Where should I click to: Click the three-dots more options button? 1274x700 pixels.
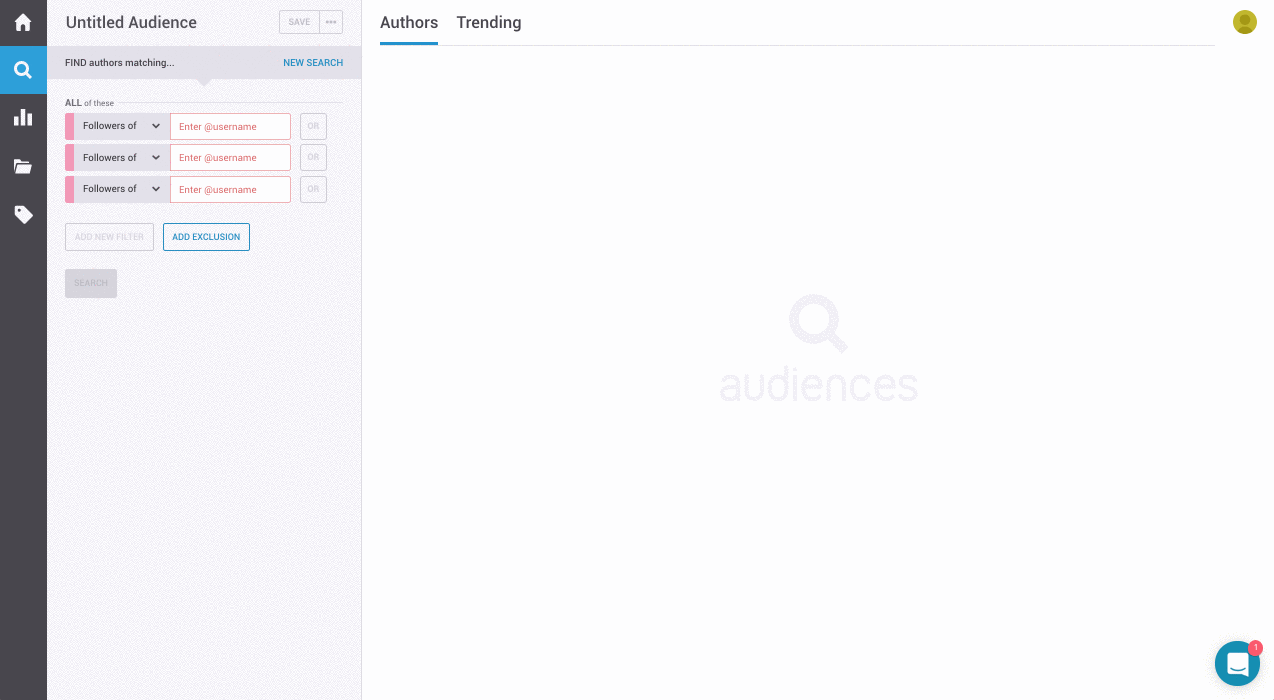click(x=331, y=22)
